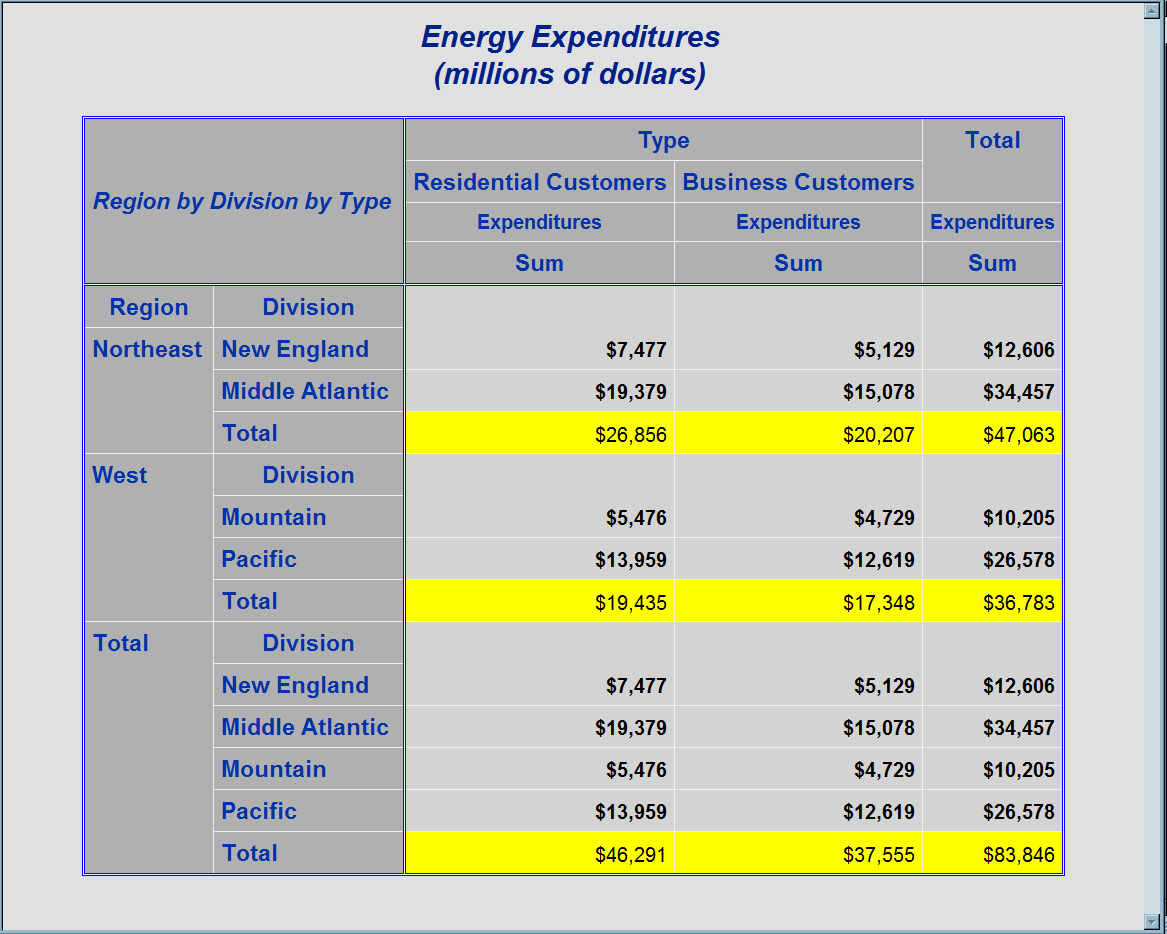This screenshot has width=1167, height=934.
Task: Select the Region by Division by Type header
Action: 243,201
